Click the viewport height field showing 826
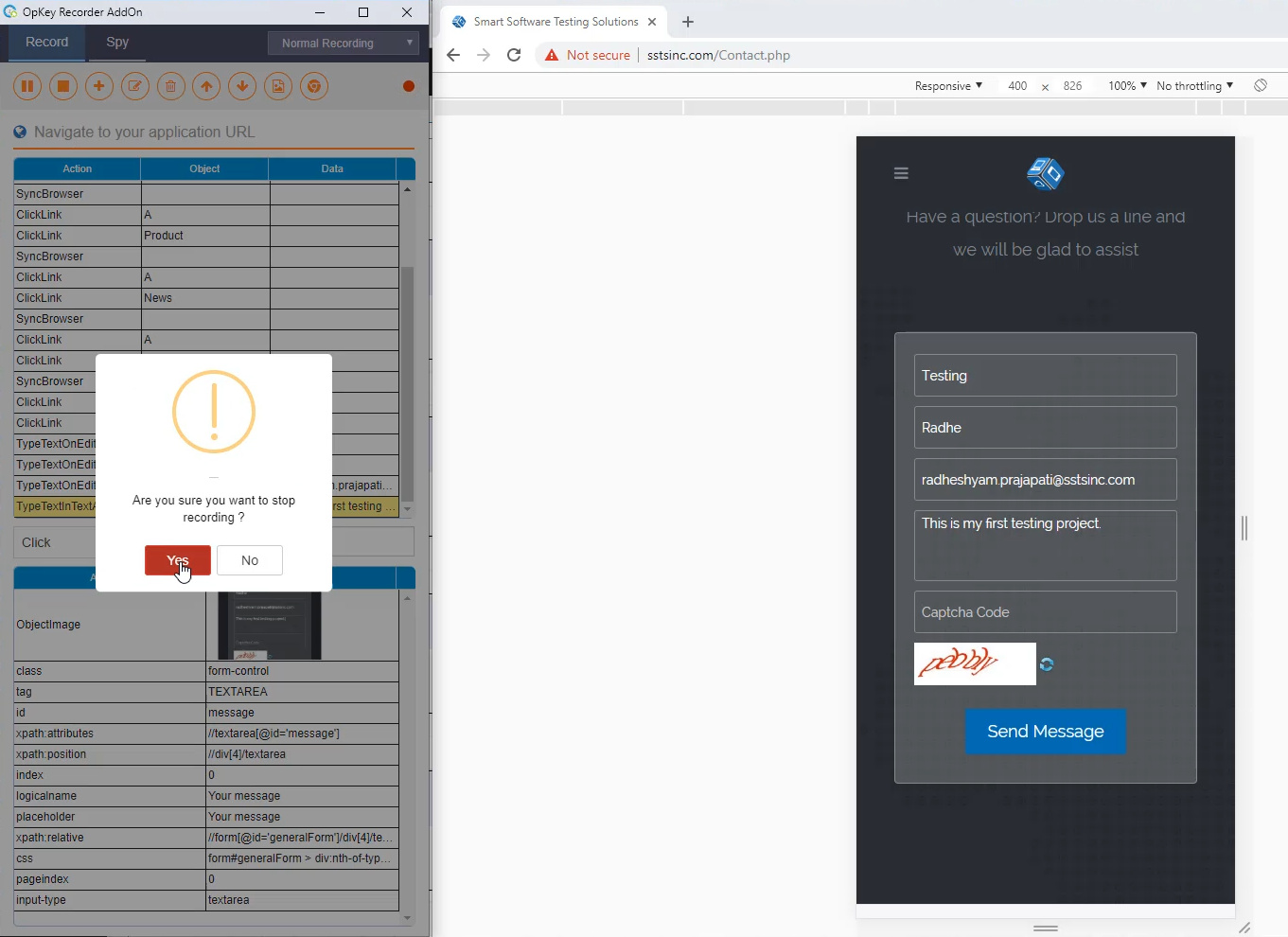Image resolution: width=1288 pixels, height=937 pixels. pyautogui.click(x=1072, y=85)
